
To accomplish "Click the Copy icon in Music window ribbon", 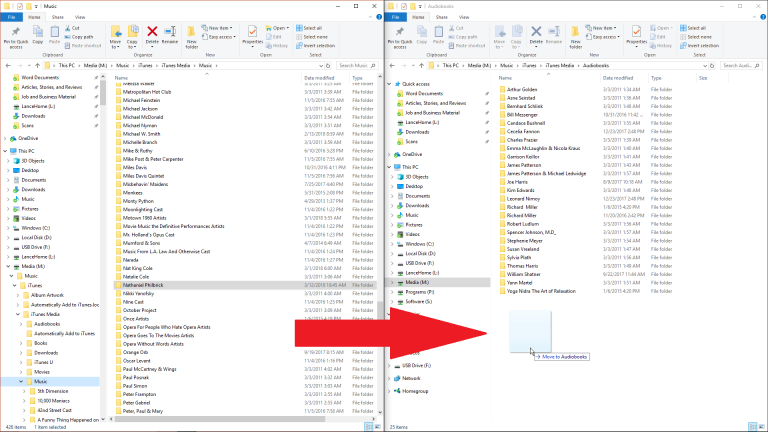I will click(38, 35).
